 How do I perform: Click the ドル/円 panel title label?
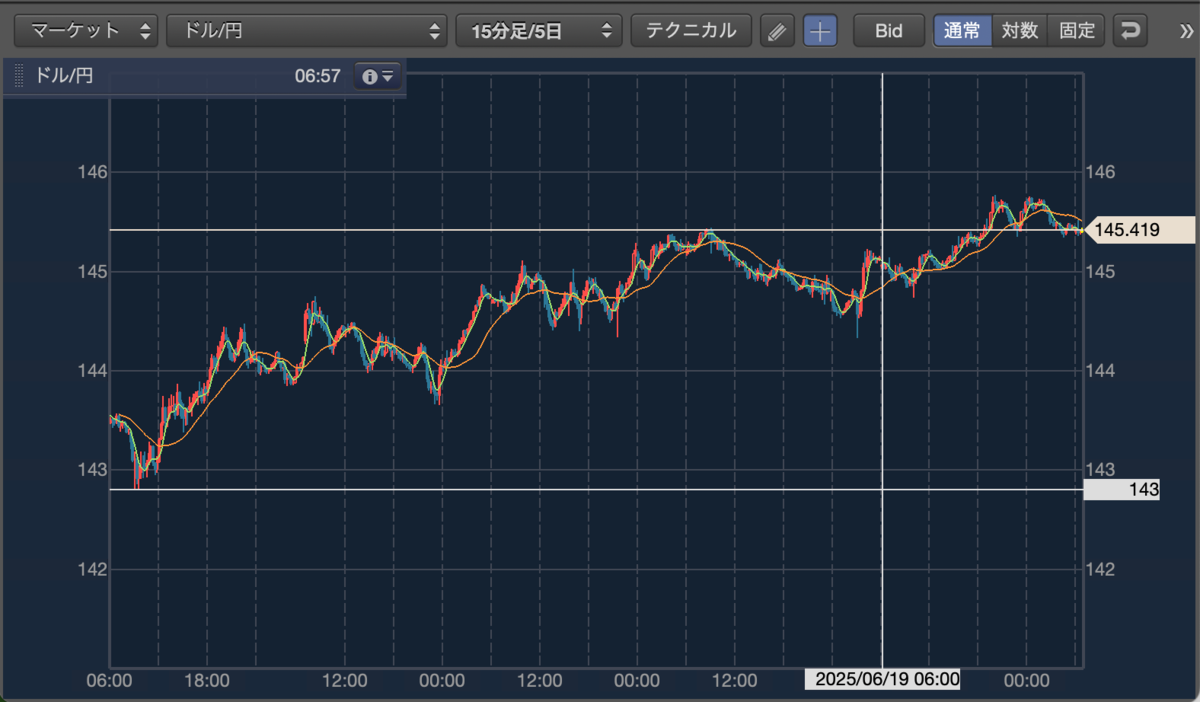[64, 76]
